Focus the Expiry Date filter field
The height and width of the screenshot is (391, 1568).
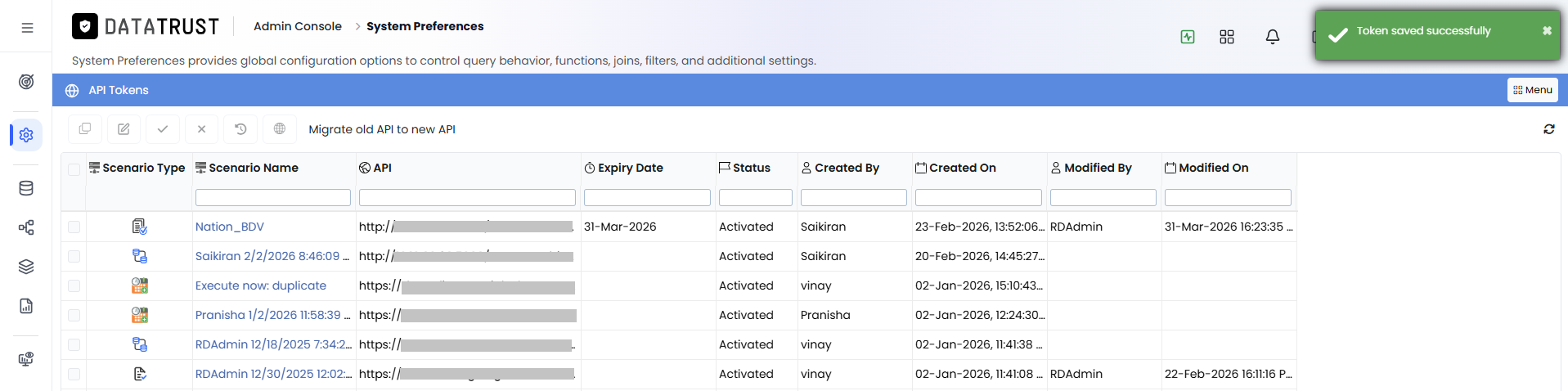tap(647, 197)
